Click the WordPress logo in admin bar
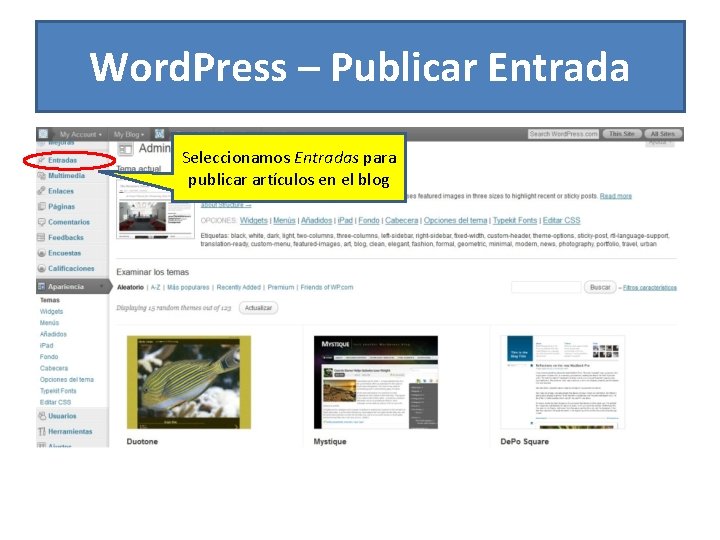 click(x=43, y=134)
